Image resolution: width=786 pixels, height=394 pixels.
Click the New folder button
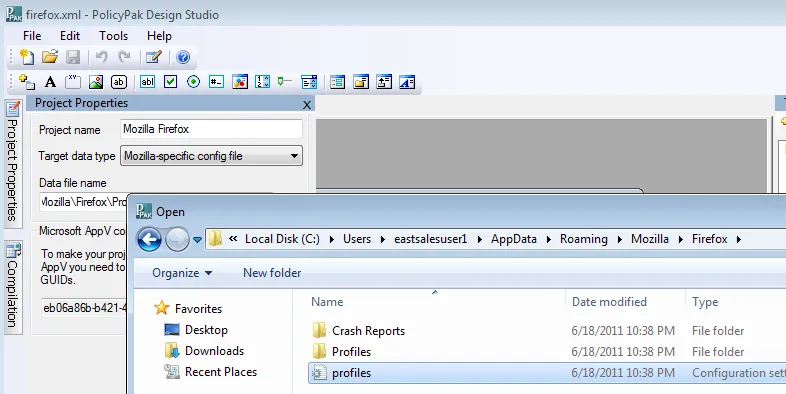click(272, 273)
